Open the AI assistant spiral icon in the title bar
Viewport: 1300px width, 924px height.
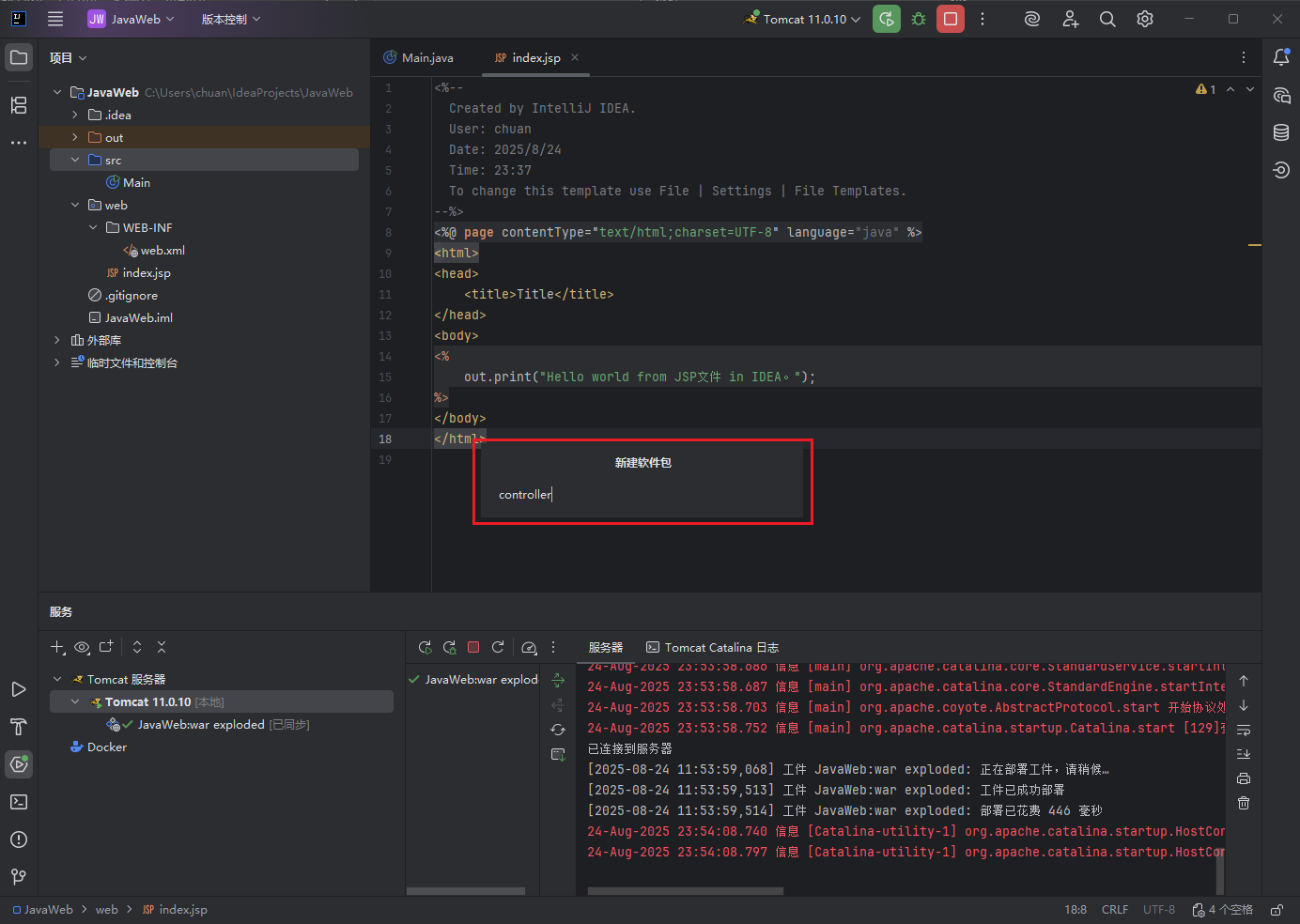click(x=1032, y=19)
